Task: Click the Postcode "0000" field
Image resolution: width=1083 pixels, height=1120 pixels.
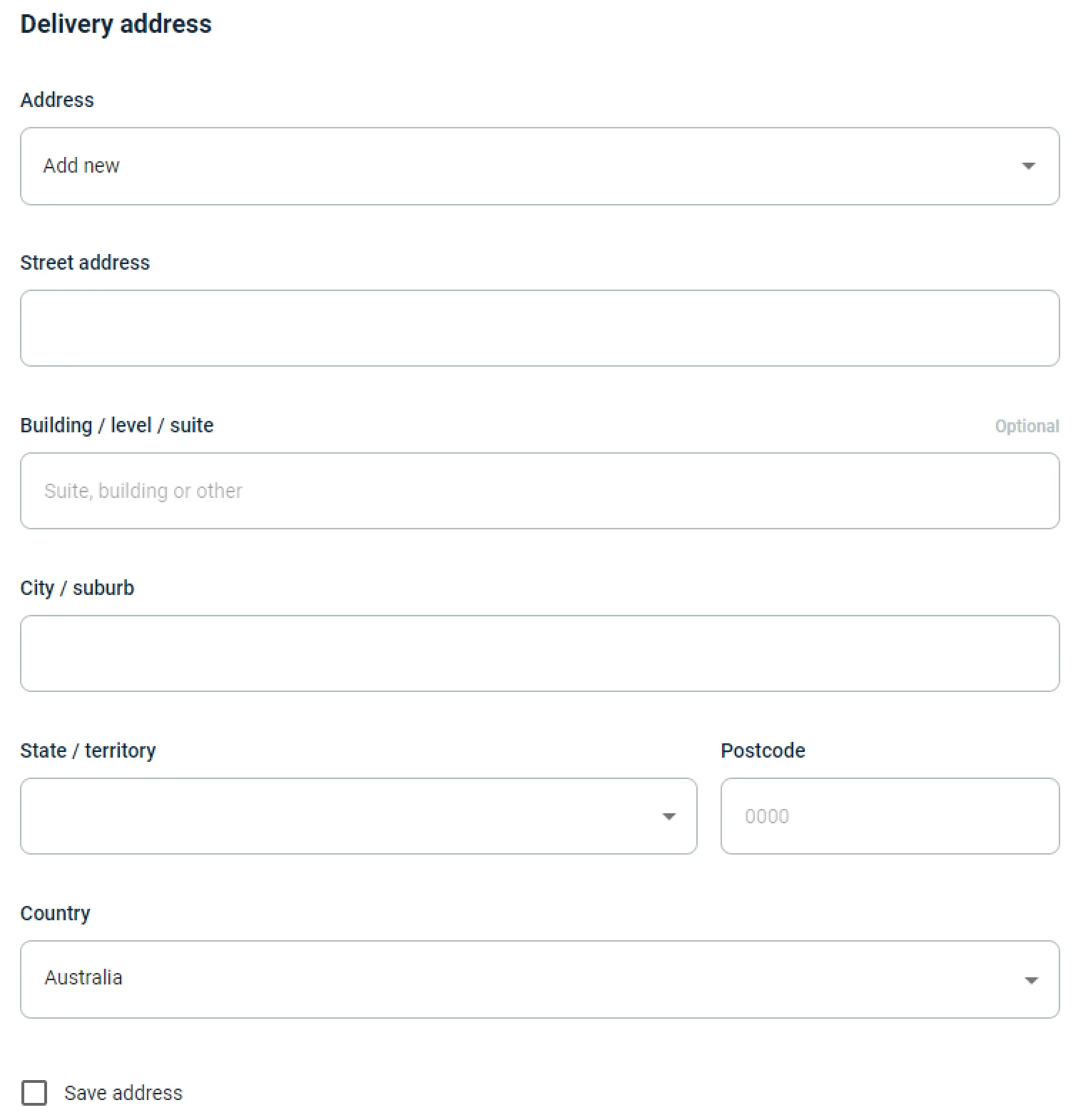Action: (x=890, y=816)
